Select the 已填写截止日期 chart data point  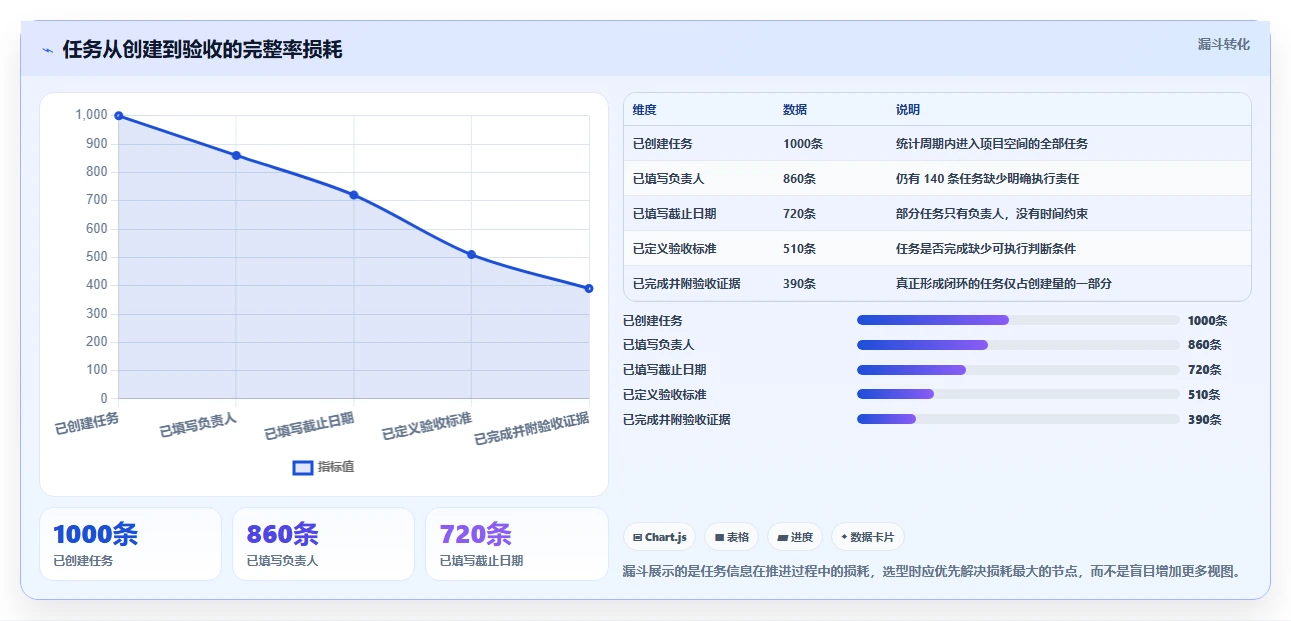pyautogui.click(x=354, y=195)
